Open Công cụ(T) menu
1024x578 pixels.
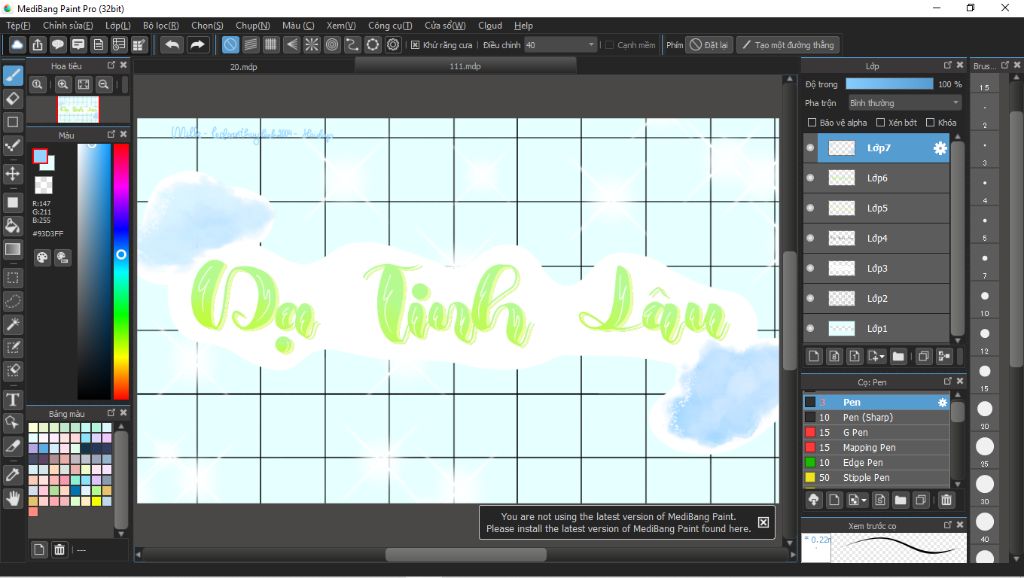[x=390, y=25]
